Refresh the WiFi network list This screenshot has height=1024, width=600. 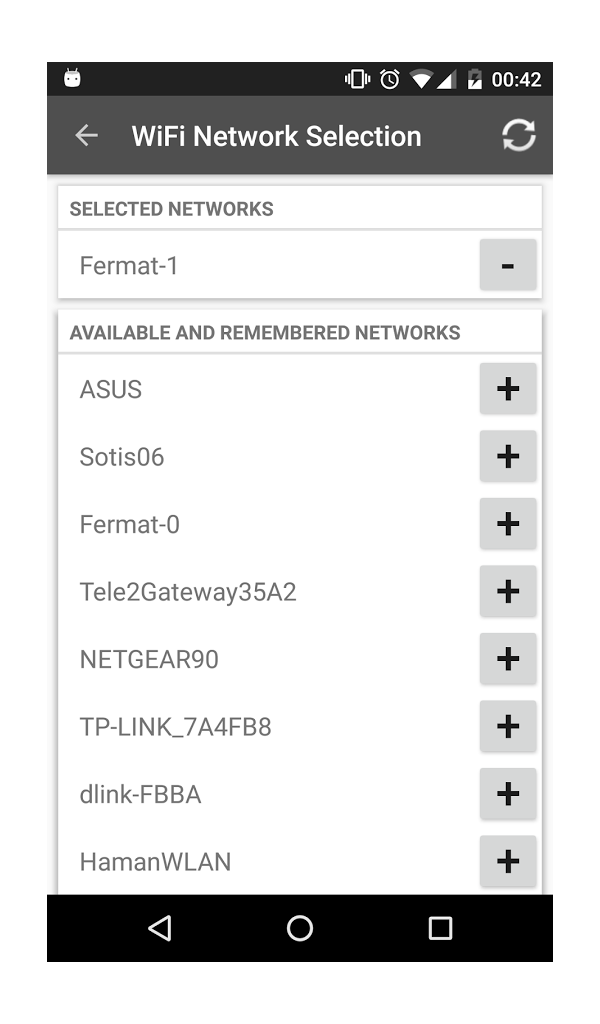click(x=518, y=136)
